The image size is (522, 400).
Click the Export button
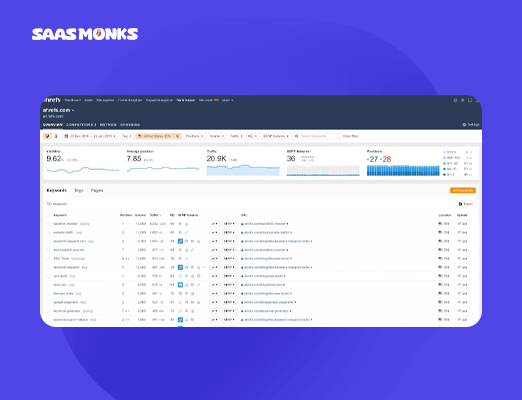point(466,204)
